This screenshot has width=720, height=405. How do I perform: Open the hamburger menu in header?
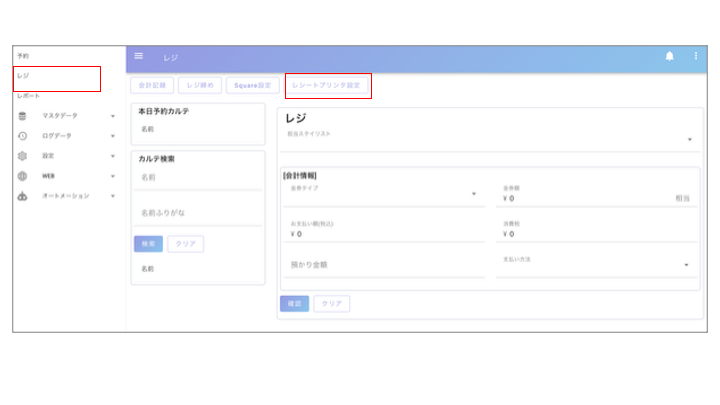(x=139, y=56)
